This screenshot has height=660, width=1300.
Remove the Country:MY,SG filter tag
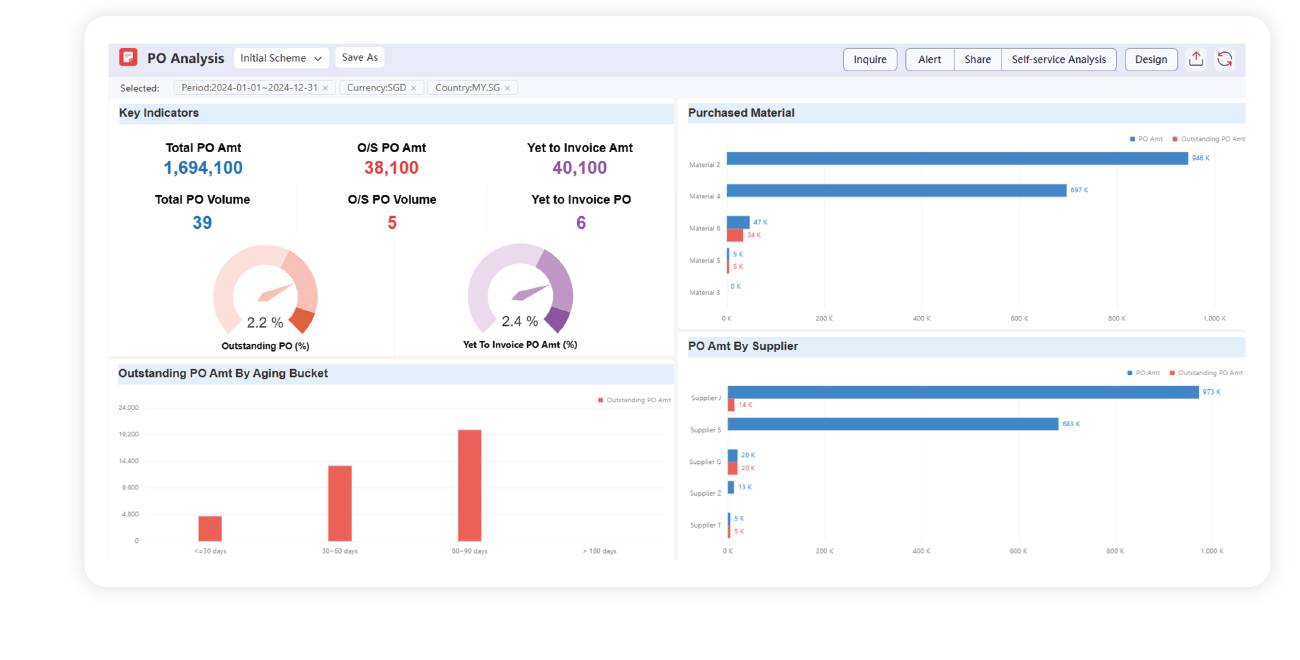507,88
